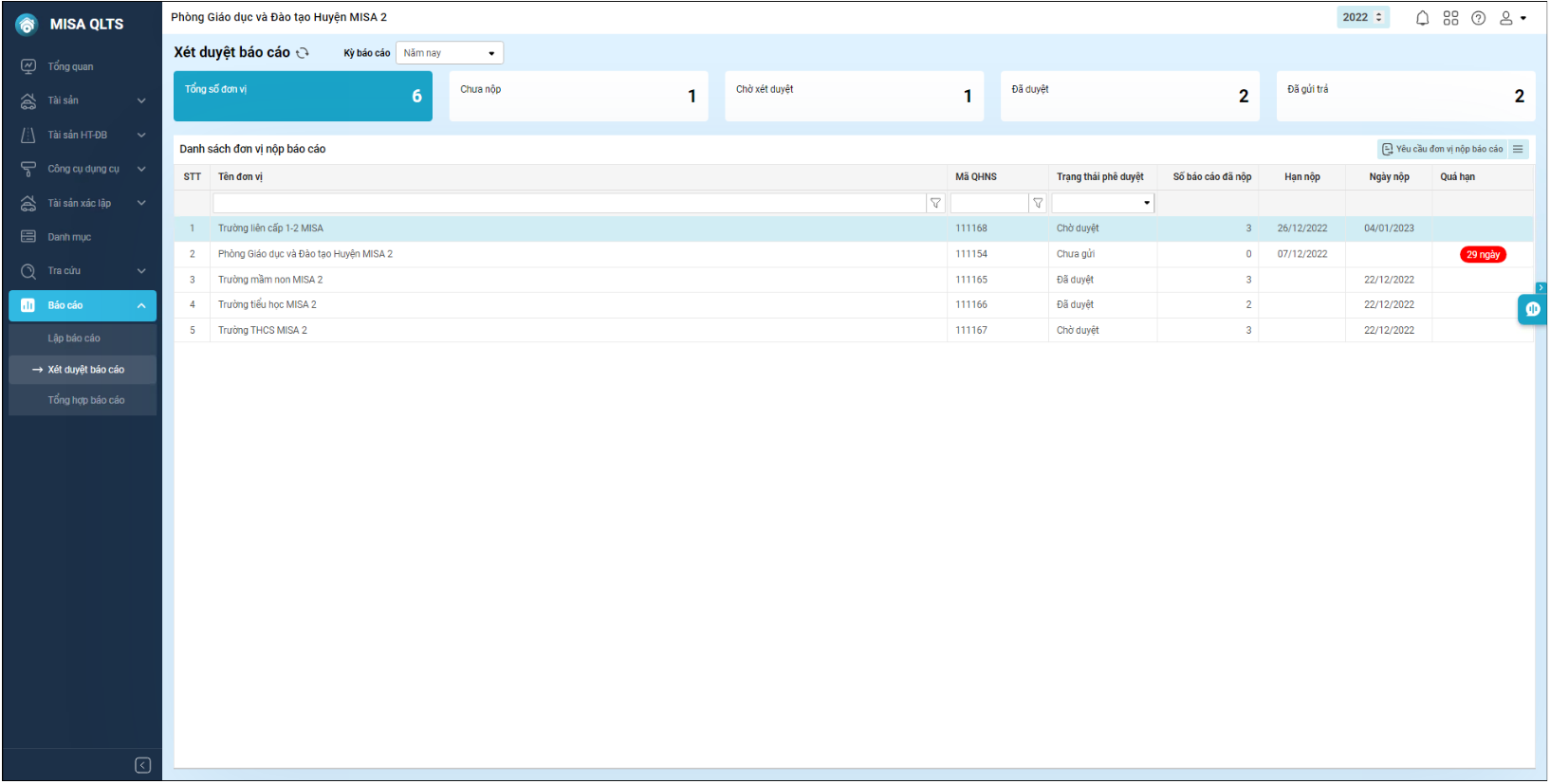The image size is (1550, 784).
Task: Click Yêu cầu đơn vị nộp báo cáo button
Action: [x=1442, y=149]
